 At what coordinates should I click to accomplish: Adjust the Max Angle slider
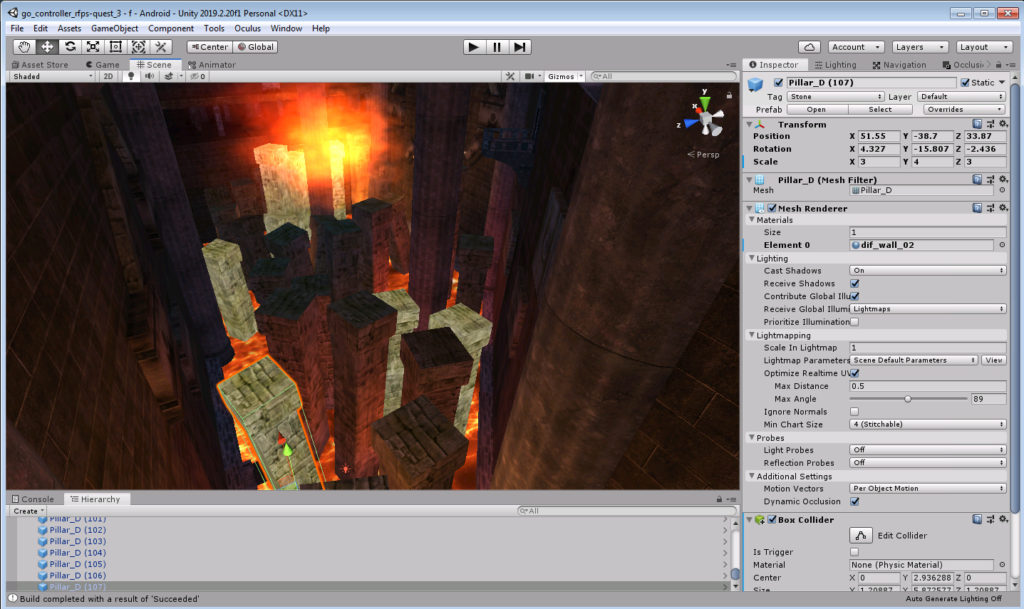[908, 399]
